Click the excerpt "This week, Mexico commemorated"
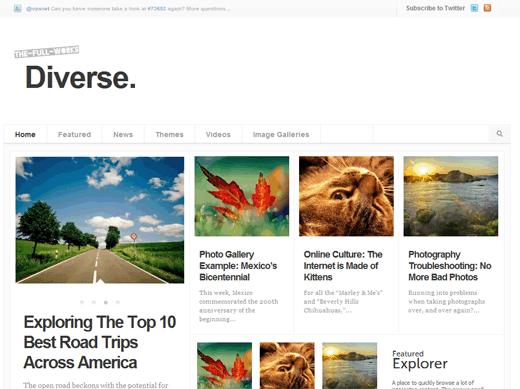 click(238, 306)
